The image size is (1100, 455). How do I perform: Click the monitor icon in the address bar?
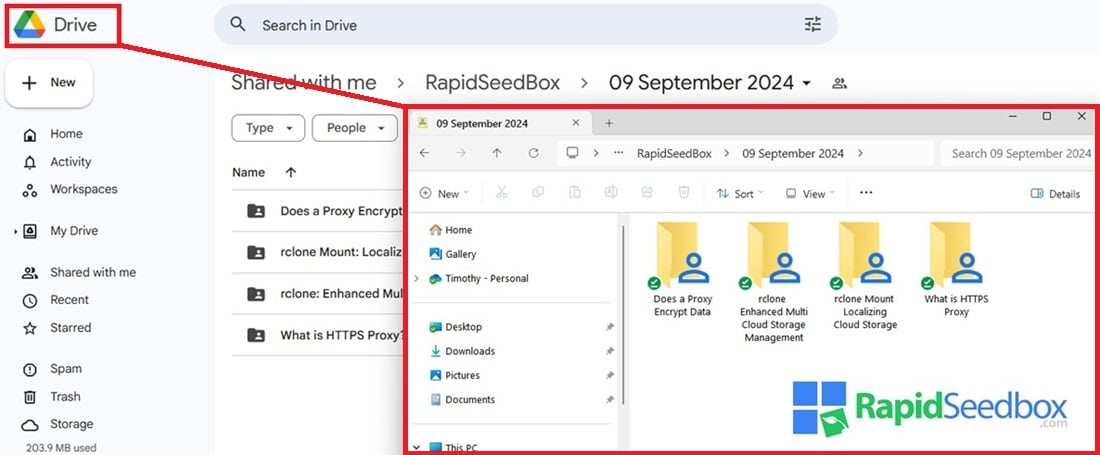tap(572, 153)
